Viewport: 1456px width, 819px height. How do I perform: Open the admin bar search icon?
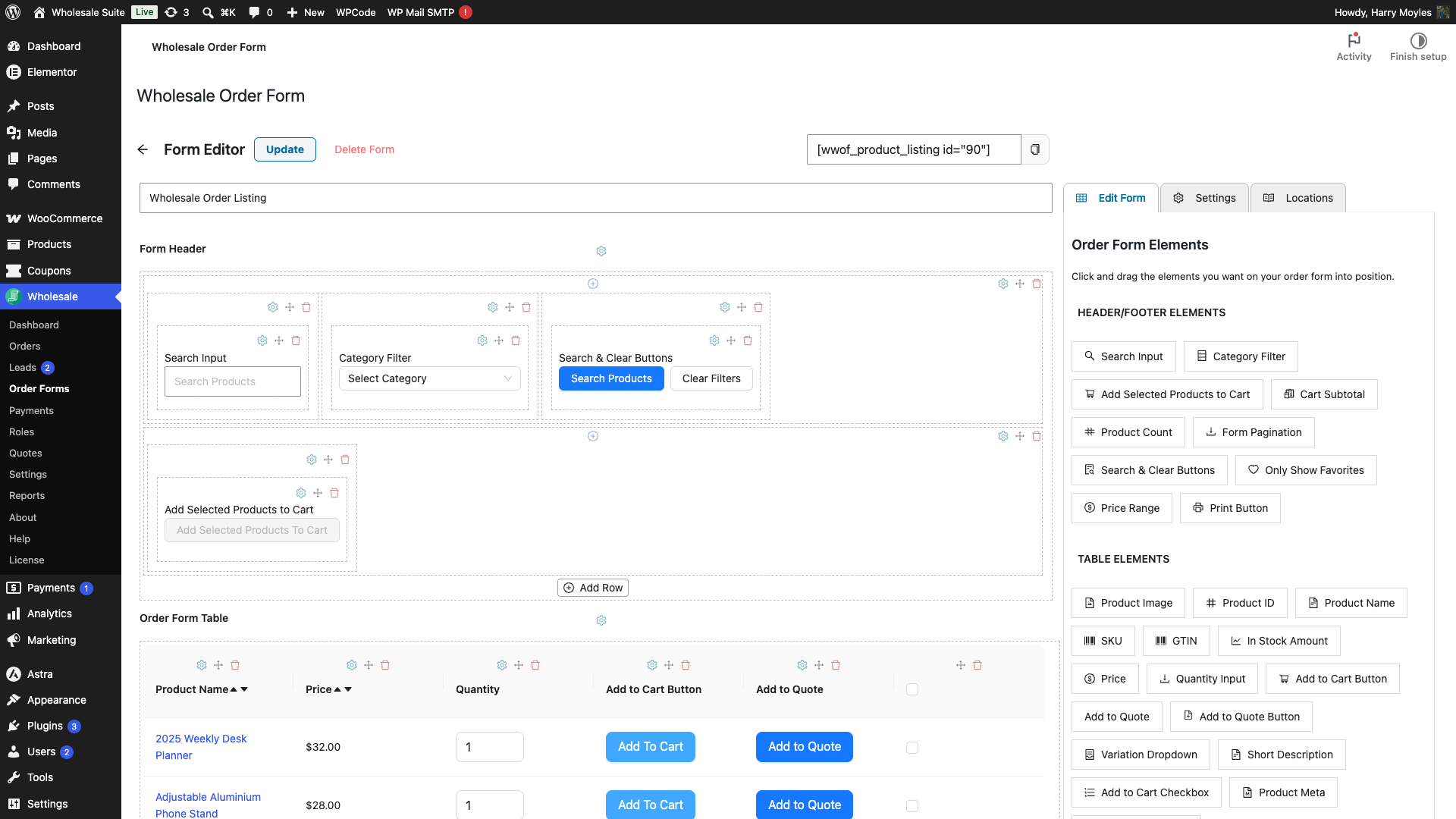click(208, 12)
